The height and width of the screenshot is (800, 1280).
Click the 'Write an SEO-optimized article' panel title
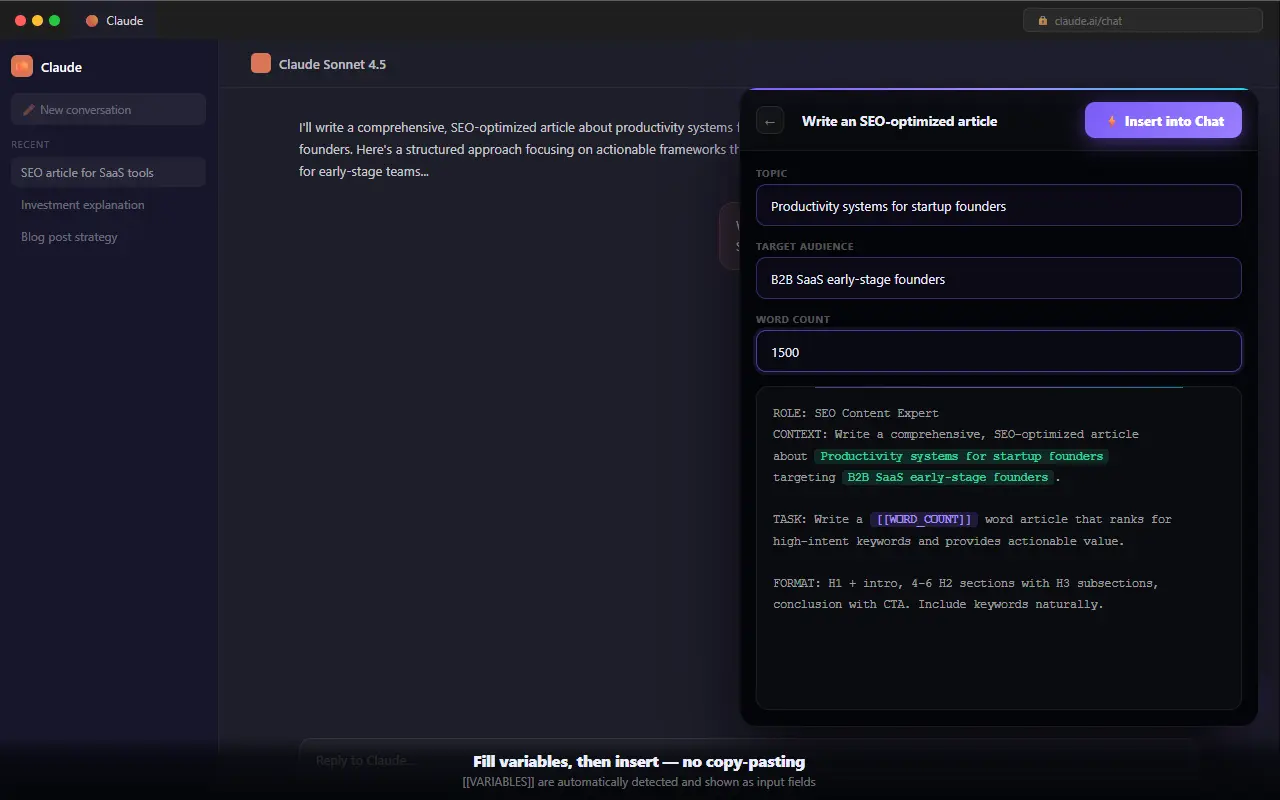pos(899,121)
